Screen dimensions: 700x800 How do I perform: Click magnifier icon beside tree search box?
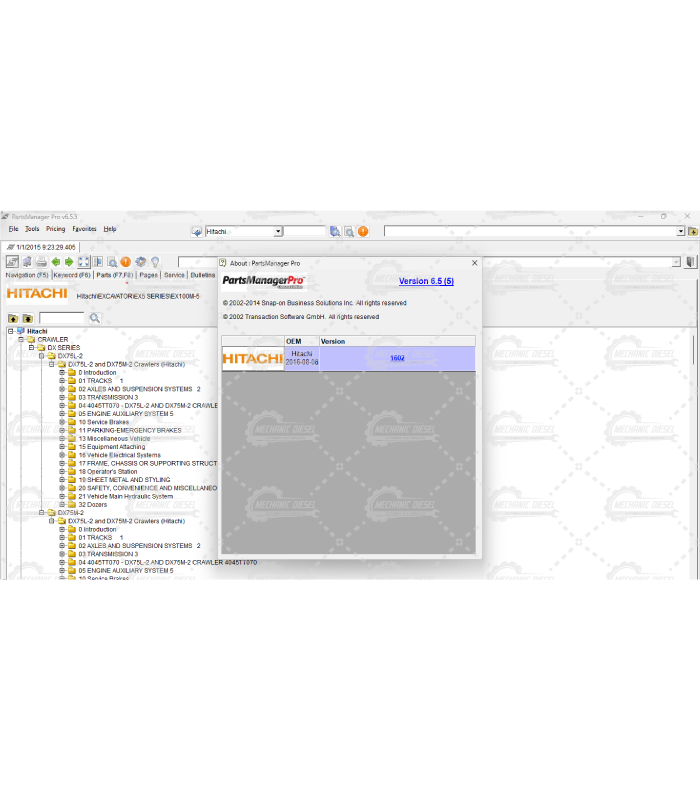[95, 318]
